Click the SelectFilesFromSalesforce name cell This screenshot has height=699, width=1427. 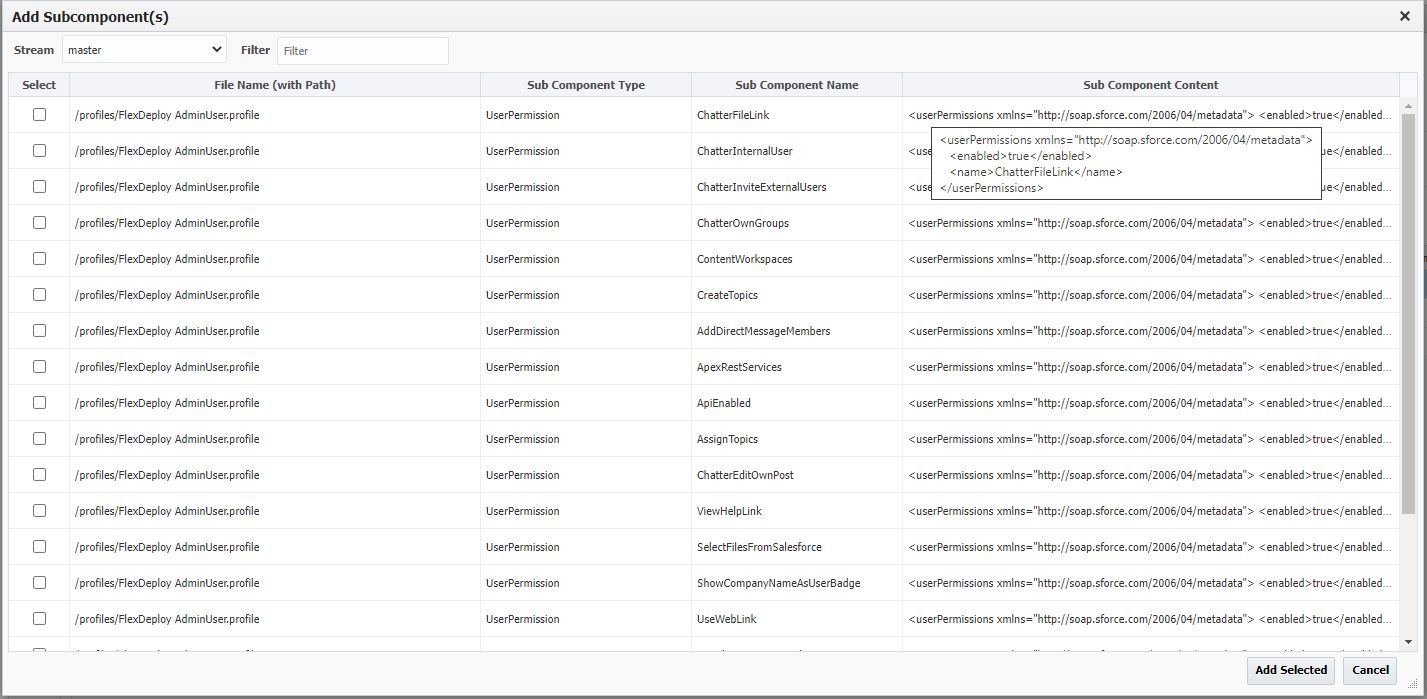797,547
